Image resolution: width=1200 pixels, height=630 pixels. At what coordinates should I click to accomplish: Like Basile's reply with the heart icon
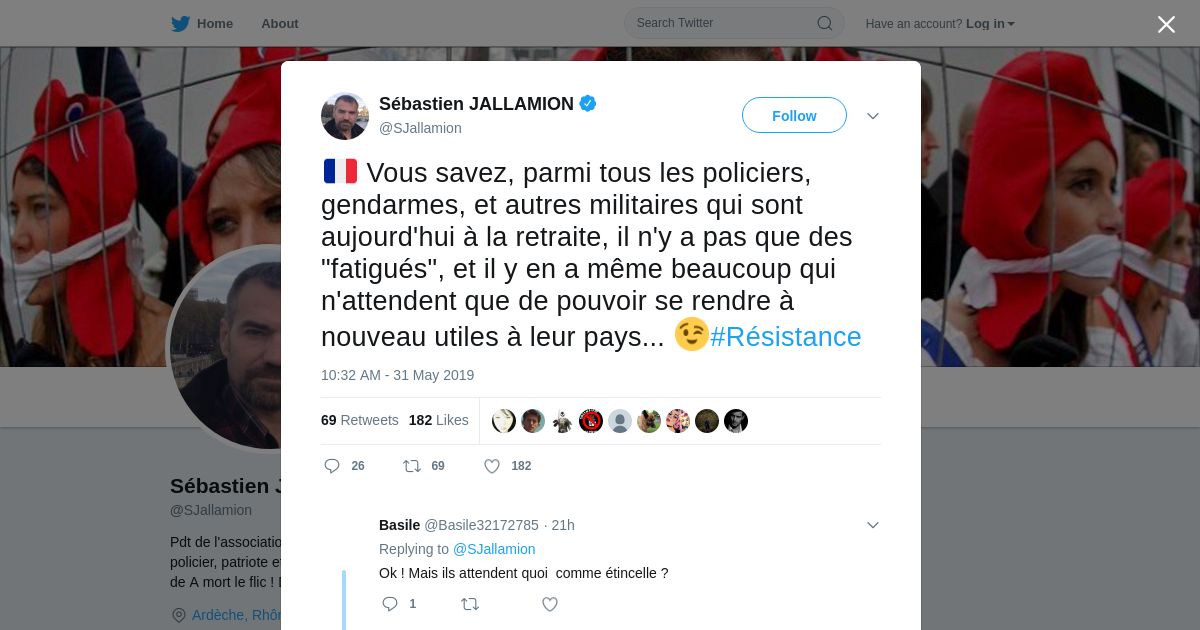[x=550, y=604]
